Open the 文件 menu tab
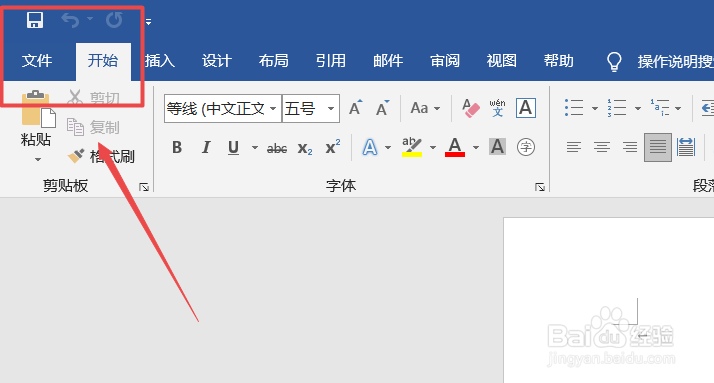714x383 pixels. [37, 61]
